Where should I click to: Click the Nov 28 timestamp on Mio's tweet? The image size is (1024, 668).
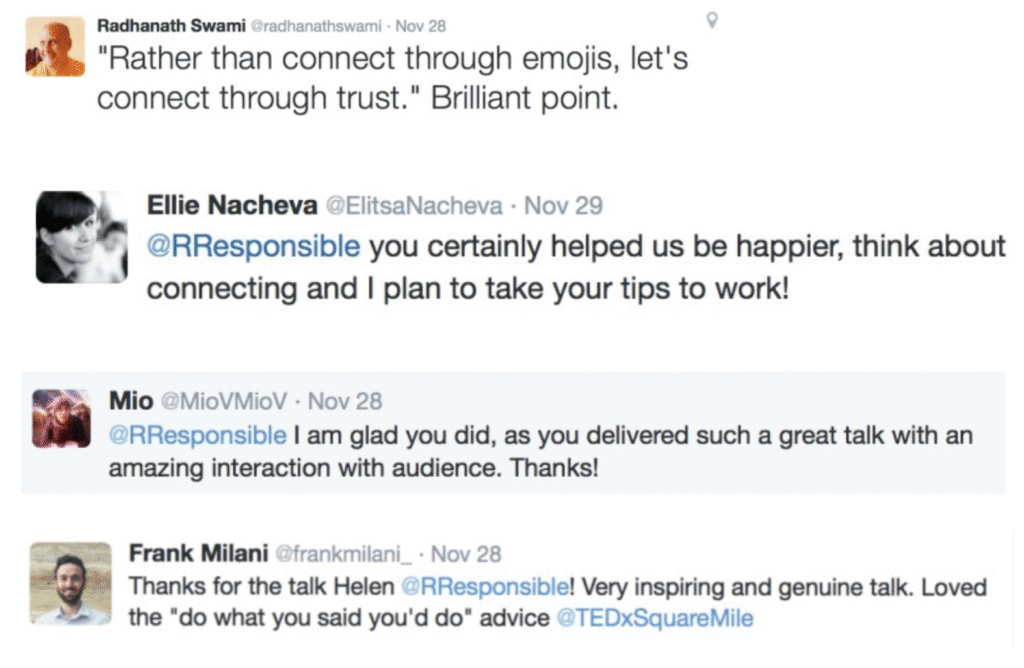click(345, 402)
